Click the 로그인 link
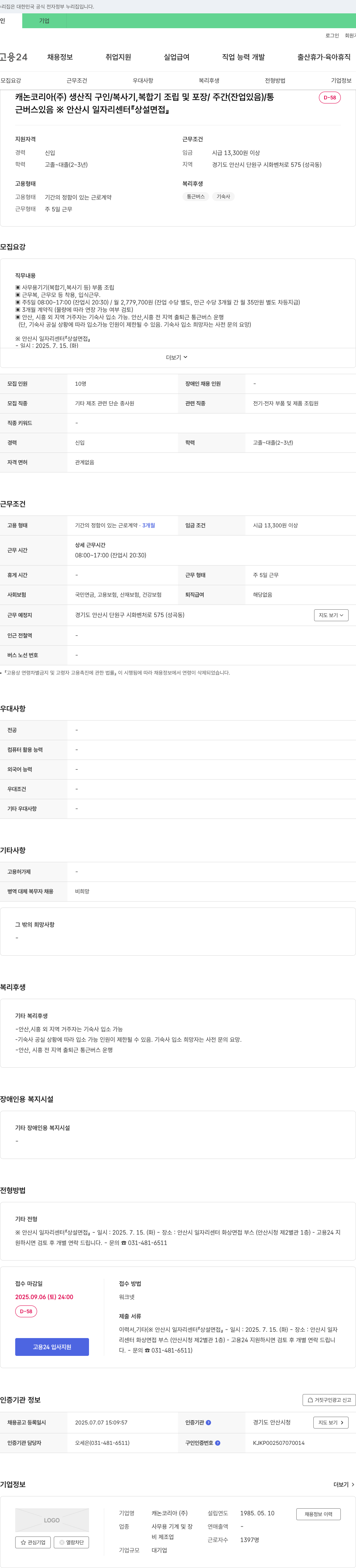Viewport: 356px width, 1568px height. 332,36
